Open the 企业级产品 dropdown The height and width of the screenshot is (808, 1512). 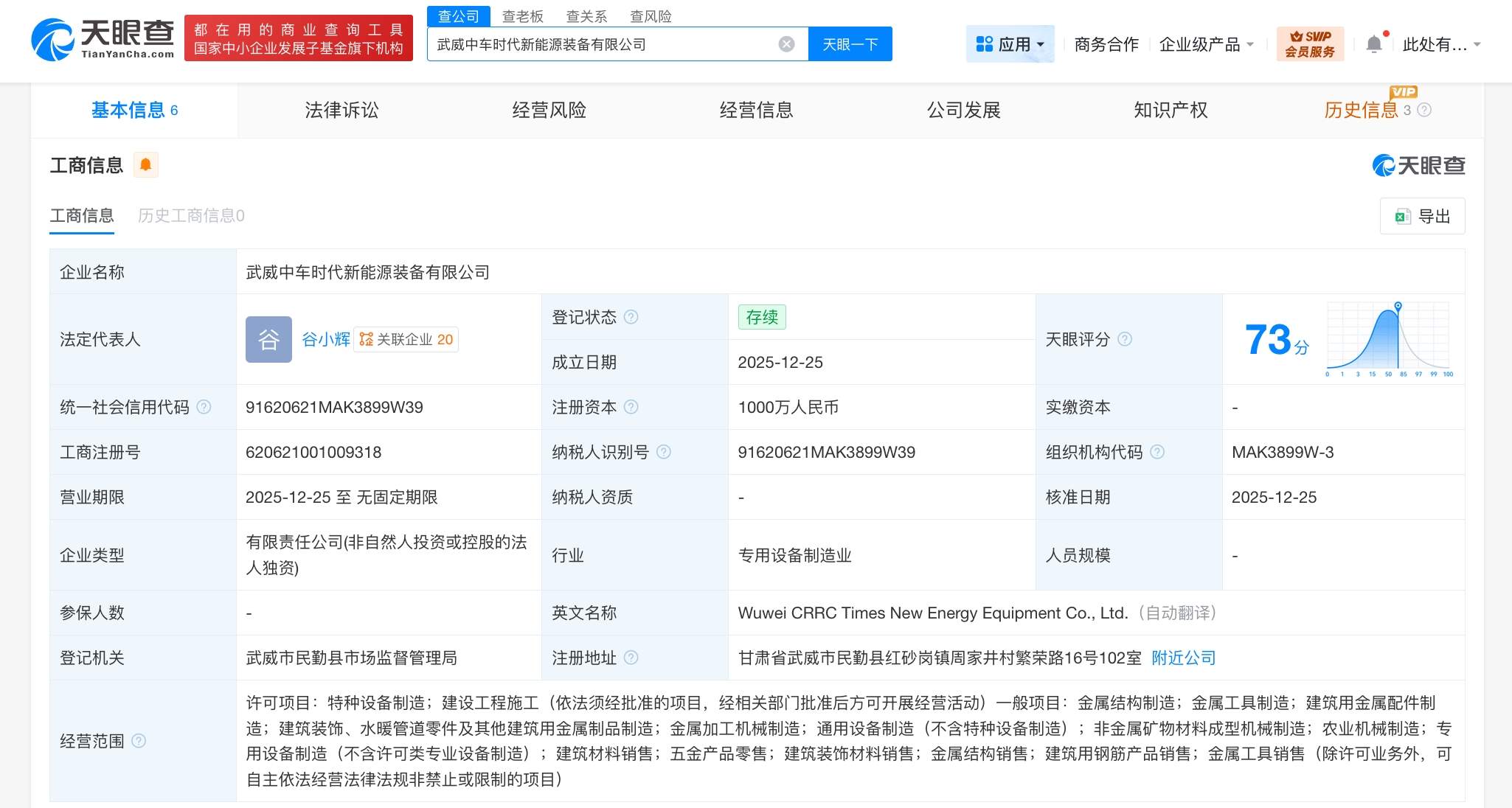click(1205, 43)
